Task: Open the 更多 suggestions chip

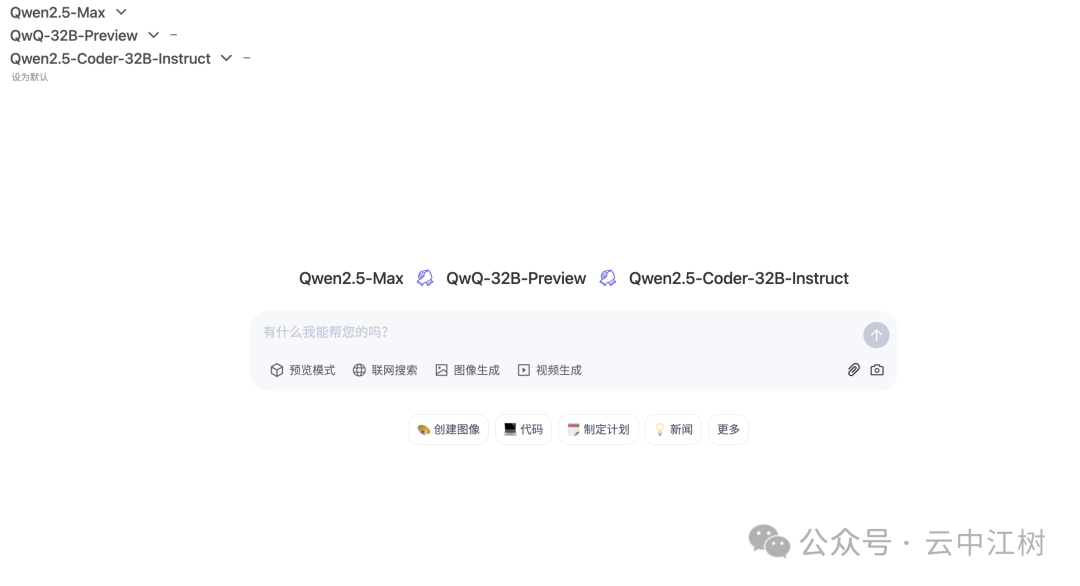Action: pos(729,430)
